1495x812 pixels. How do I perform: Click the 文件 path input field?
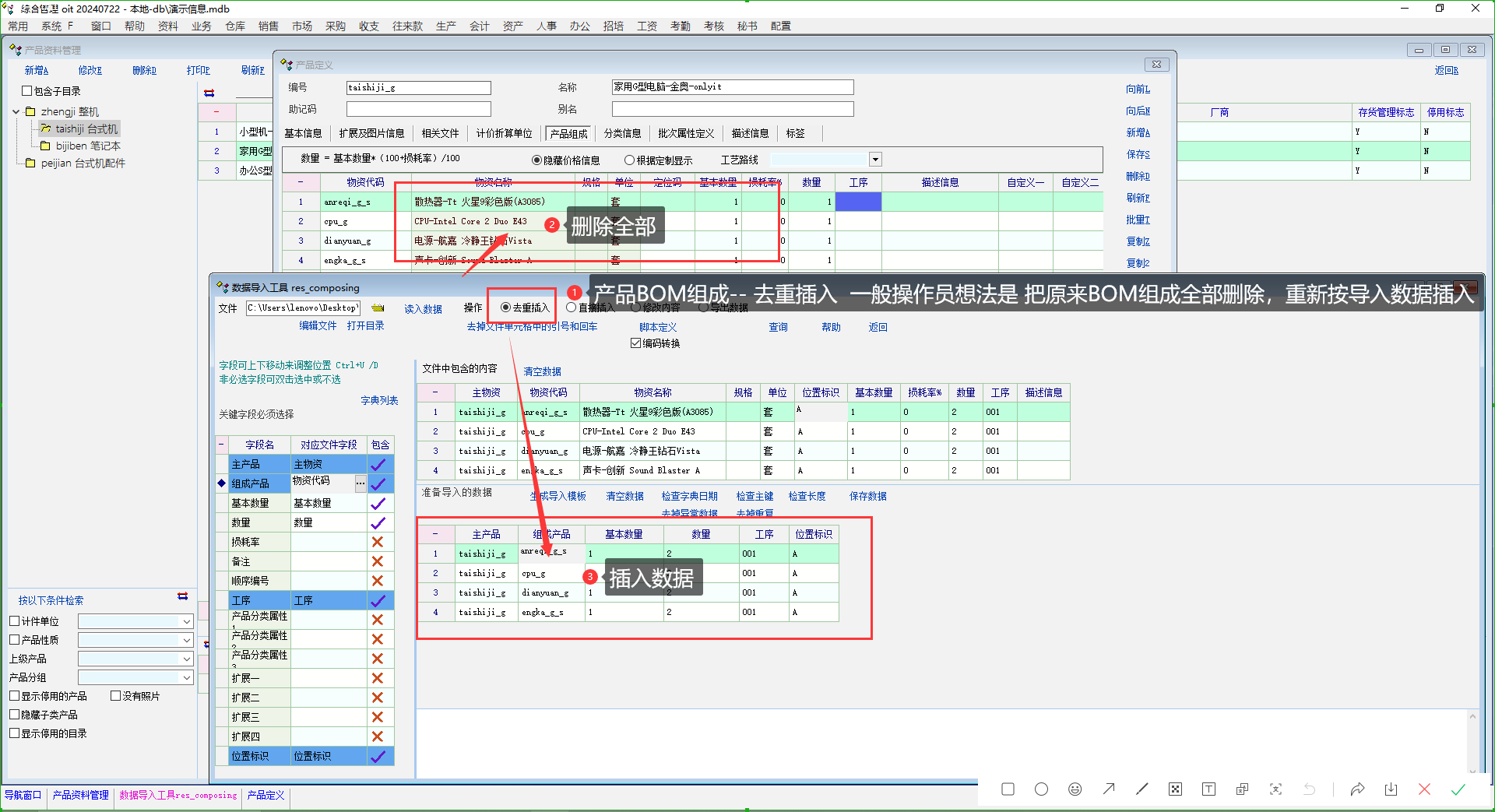[x=303, y=308]
